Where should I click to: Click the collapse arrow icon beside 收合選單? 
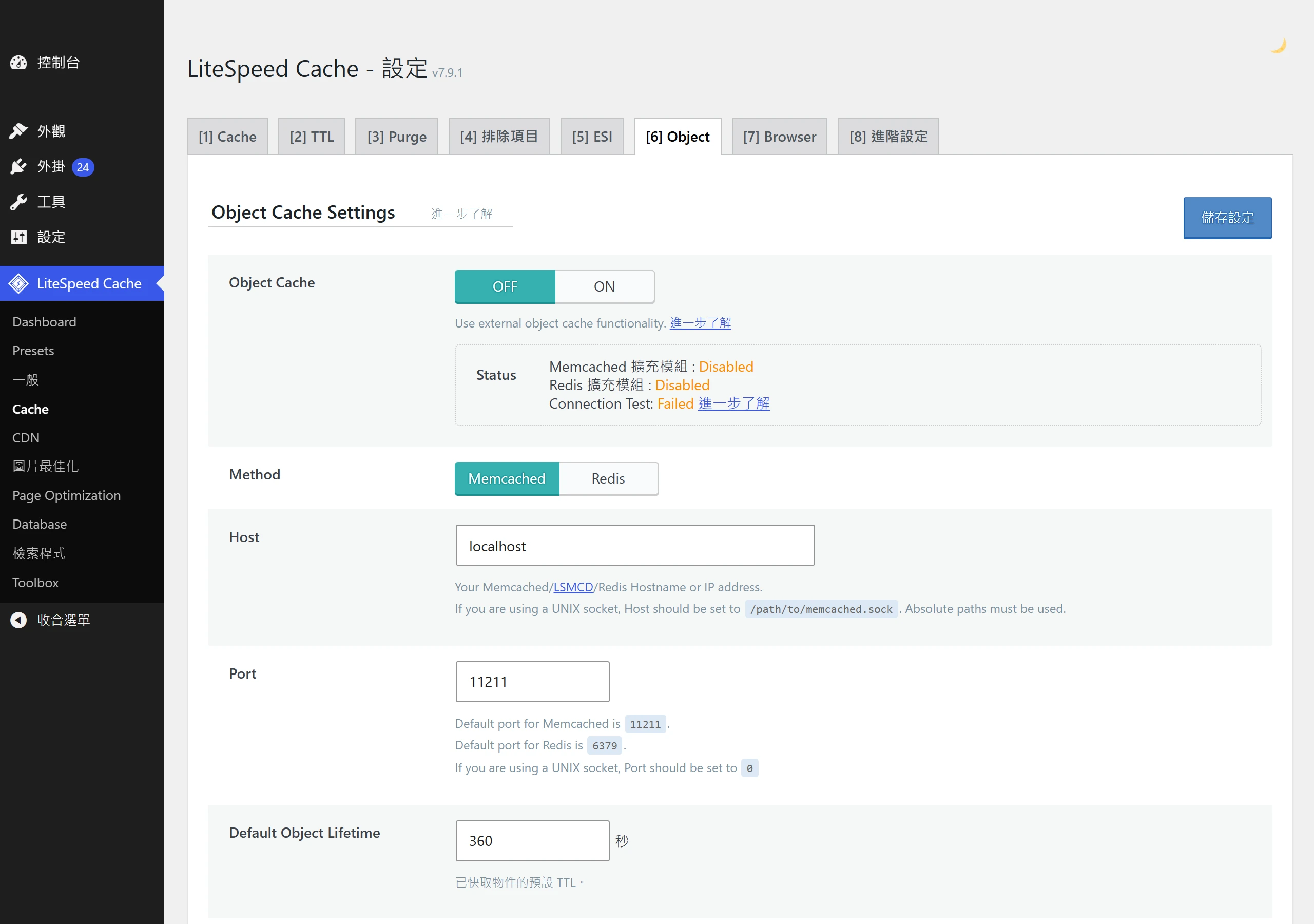click(x=18, y=620)
